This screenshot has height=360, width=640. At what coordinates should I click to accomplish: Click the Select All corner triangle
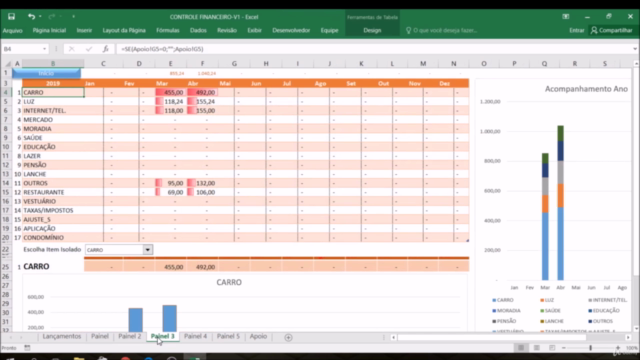[7, 64]
